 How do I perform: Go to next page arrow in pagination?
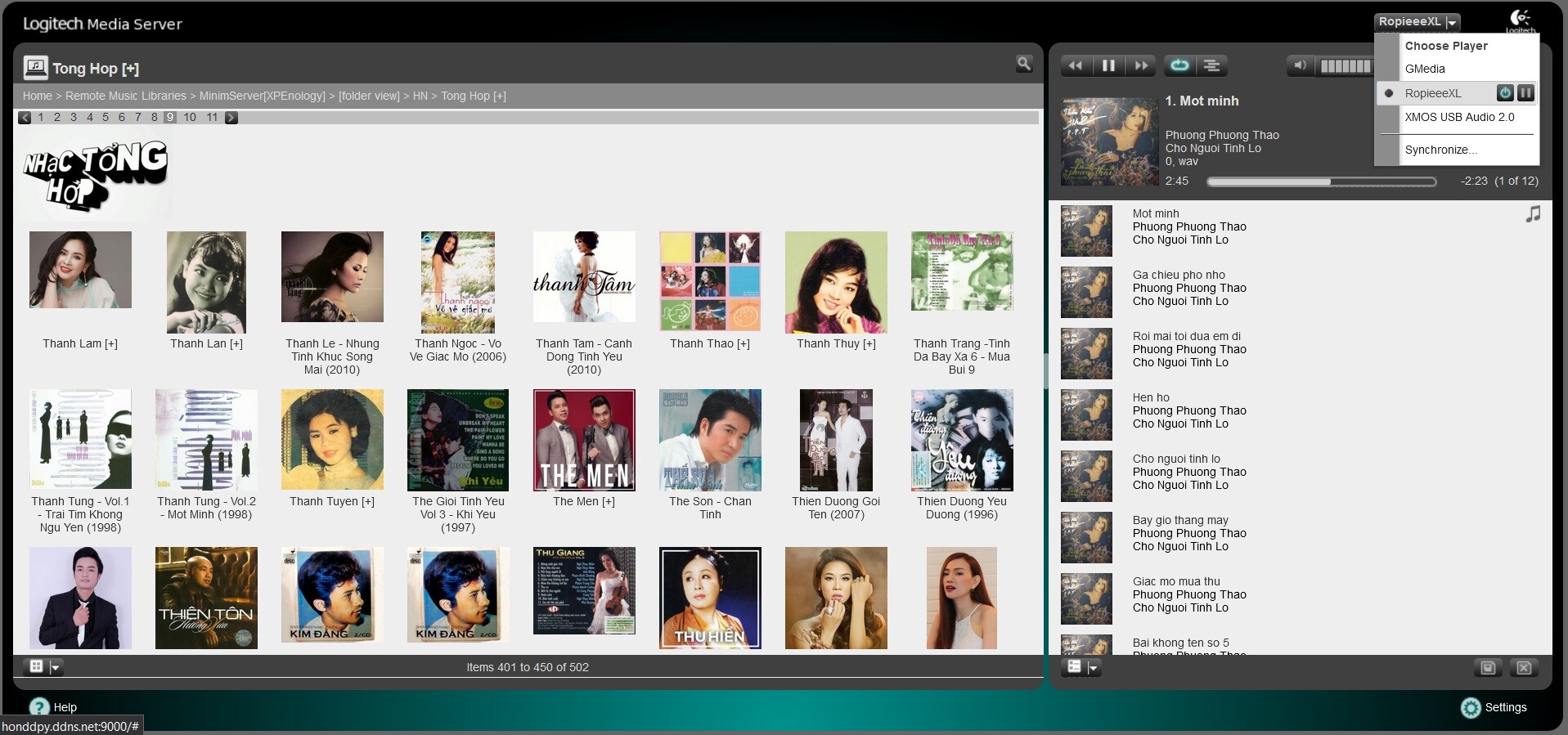coord(231,118)
